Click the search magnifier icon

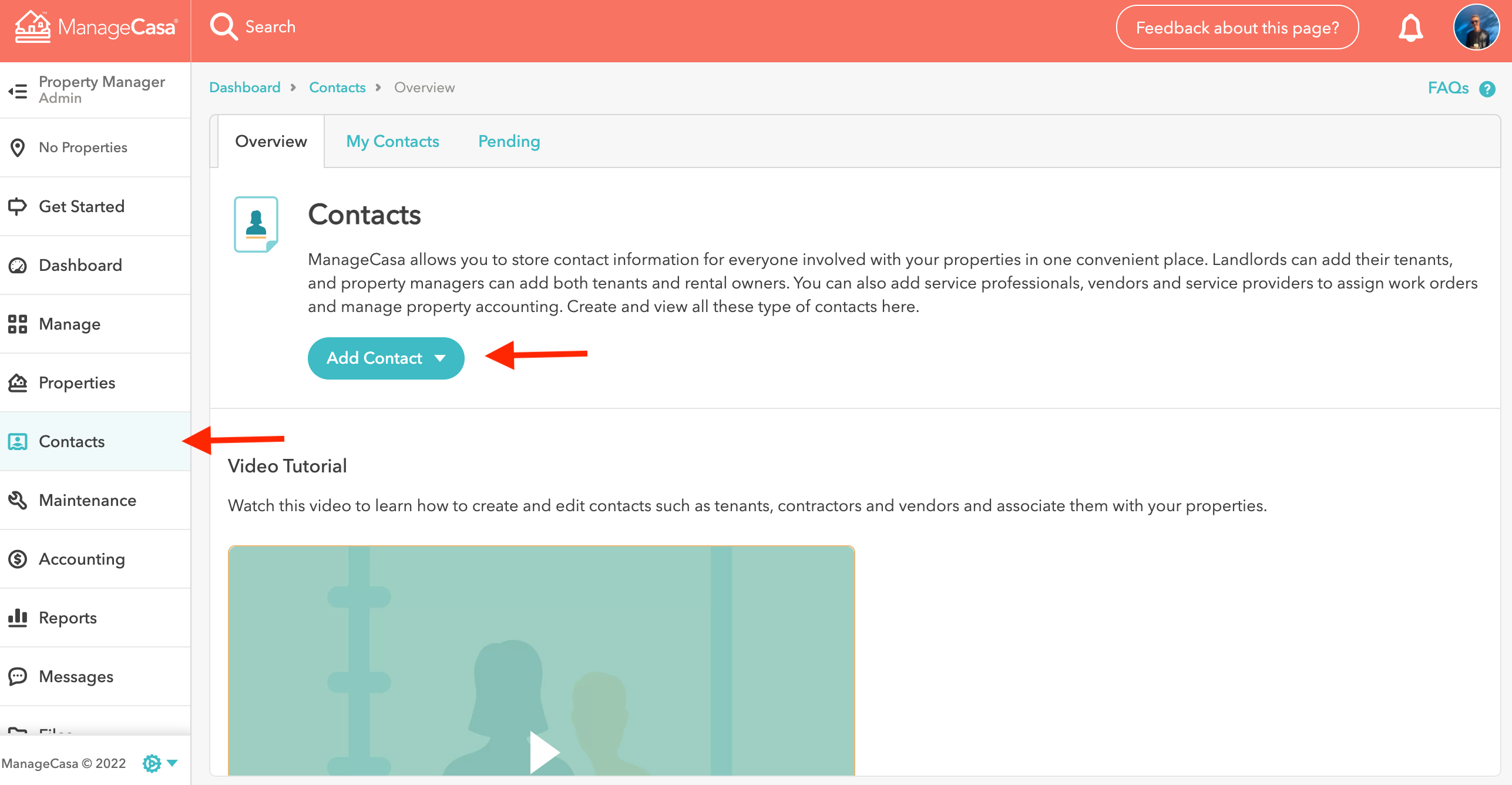tap(223, 27)
